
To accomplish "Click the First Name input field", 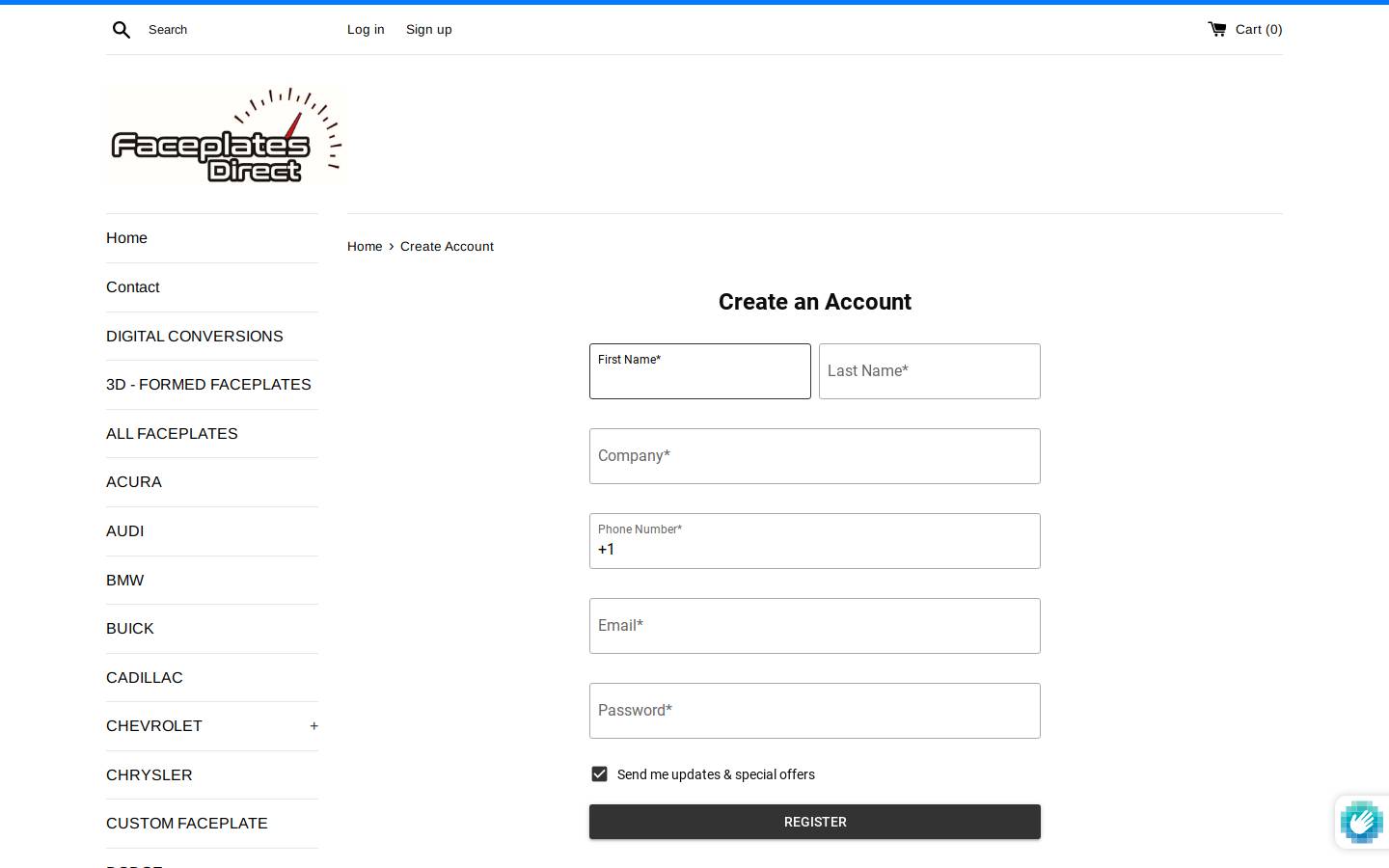I will click(700, 371).
